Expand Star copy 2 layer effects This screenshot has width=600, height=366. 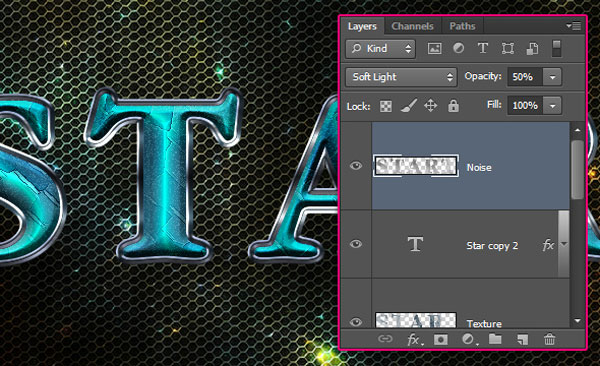pyautogui.click(x=564, y=244)
